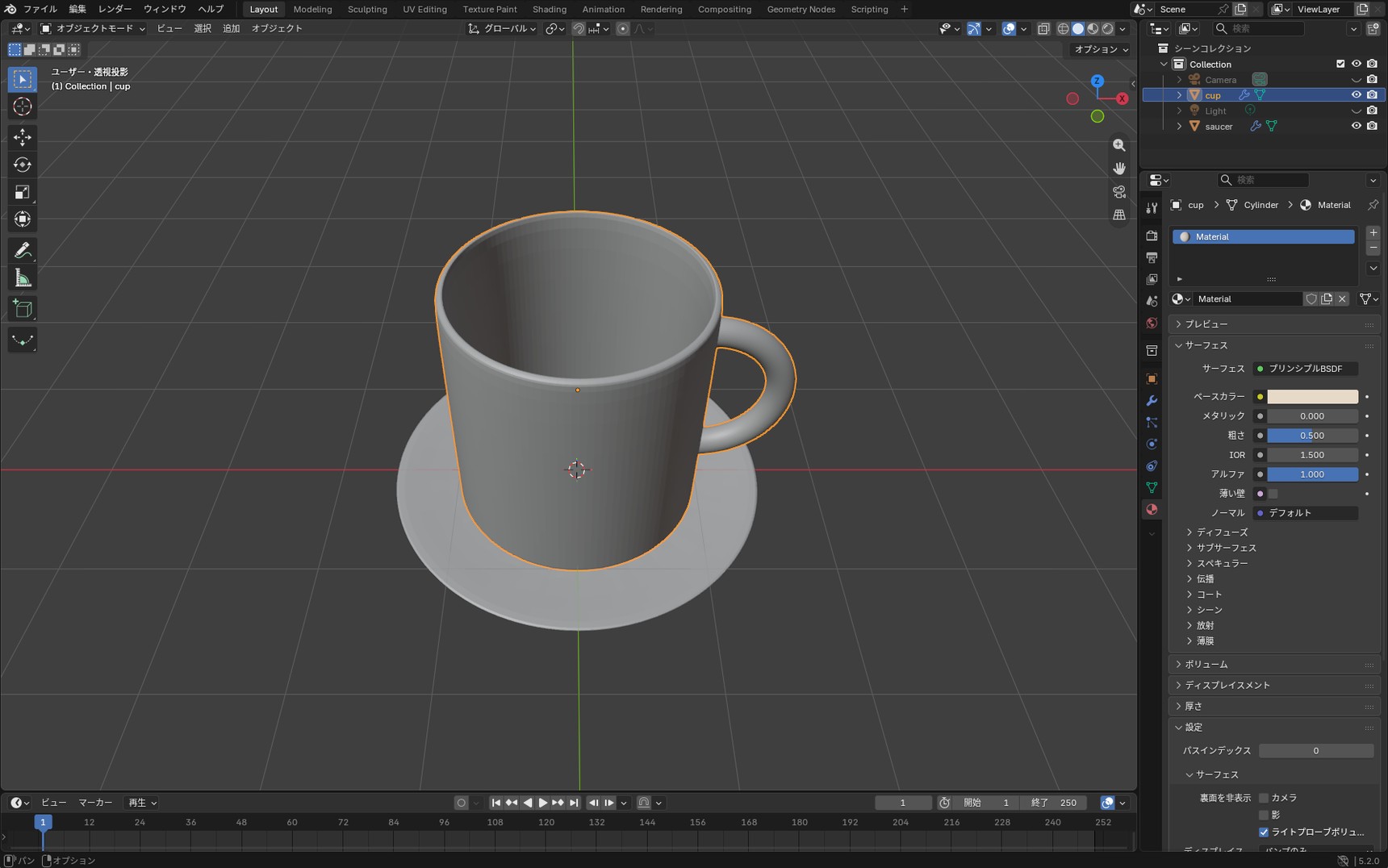Activate the Rotate tool
This screenshot has width=1388, height=868.
click(x=23, y=165)
